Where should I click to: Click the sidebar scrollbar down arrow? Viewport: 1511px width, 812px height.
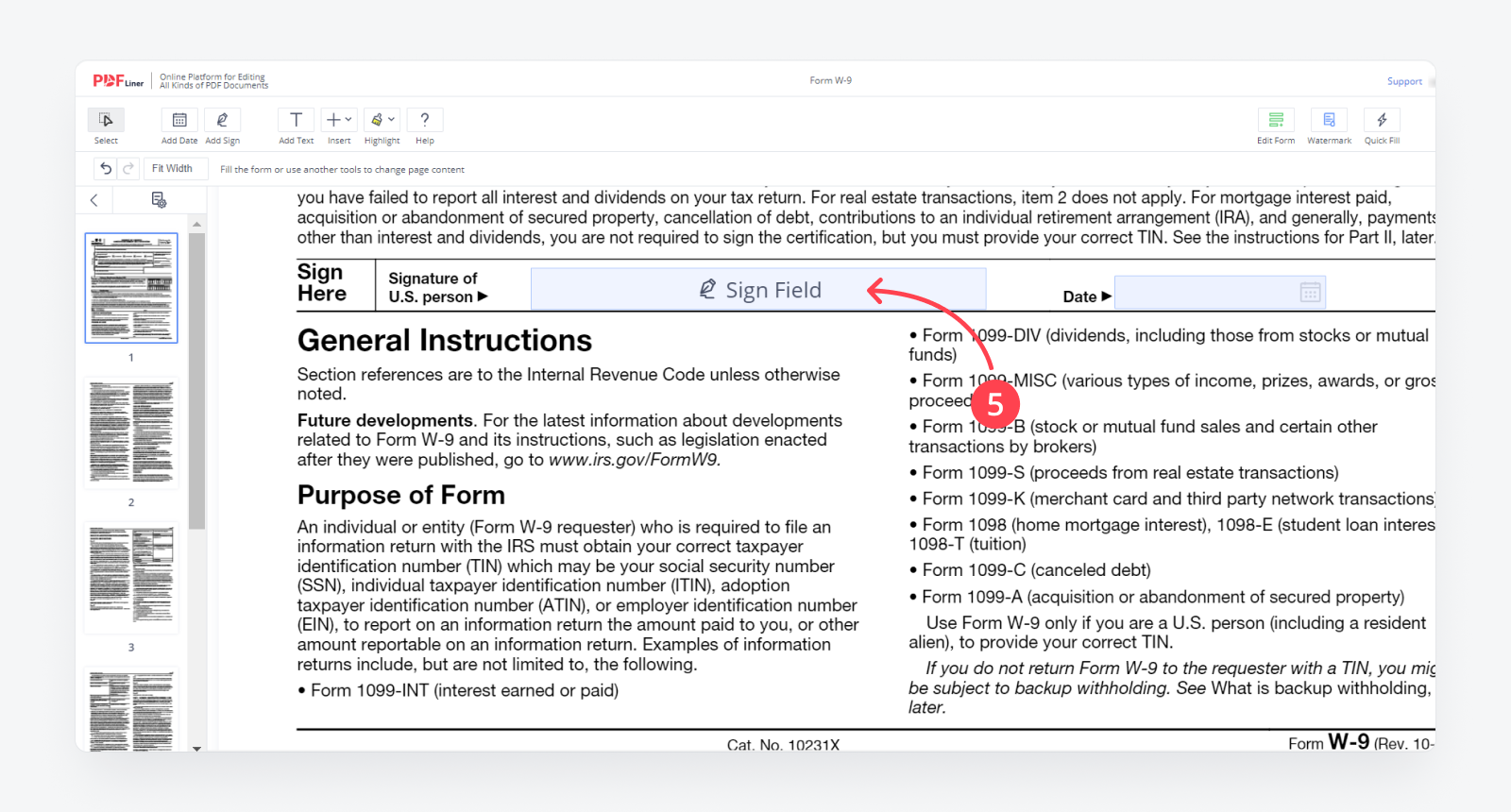pyautogui.click(x=196, y=748)
